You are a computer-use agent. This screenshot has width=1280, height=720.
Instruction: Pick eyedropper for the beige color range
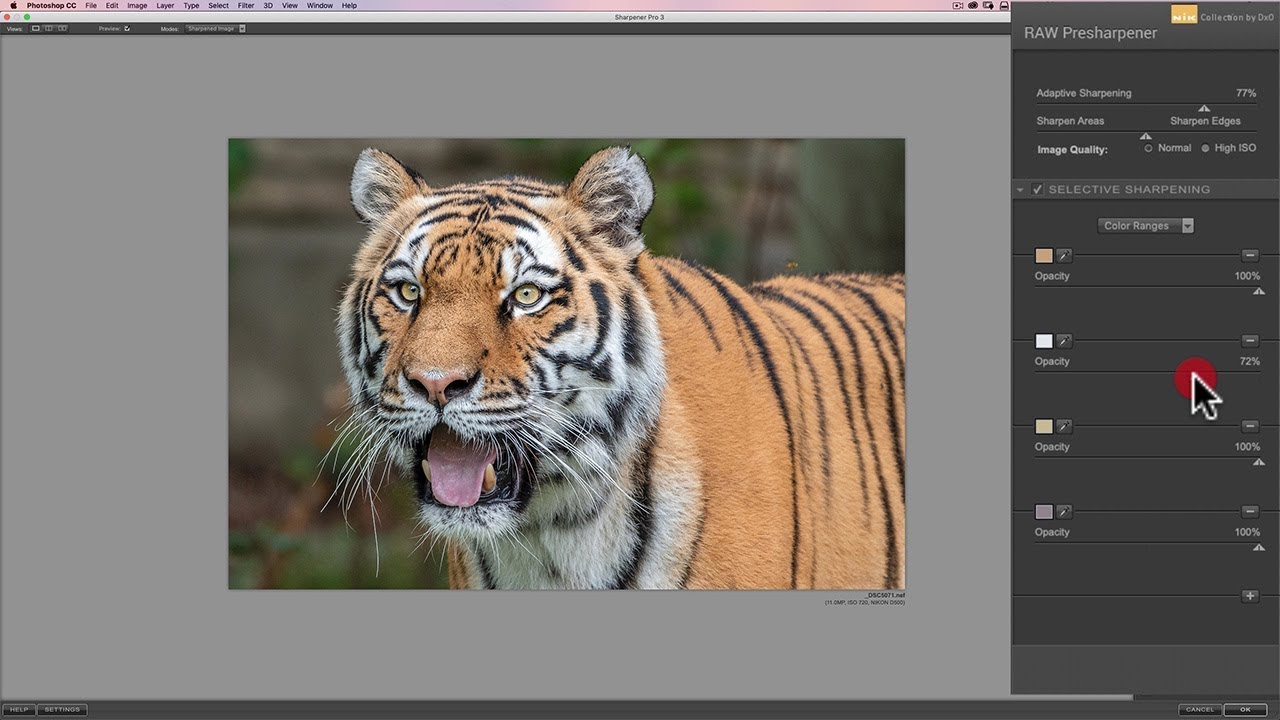pos(1064,427)
